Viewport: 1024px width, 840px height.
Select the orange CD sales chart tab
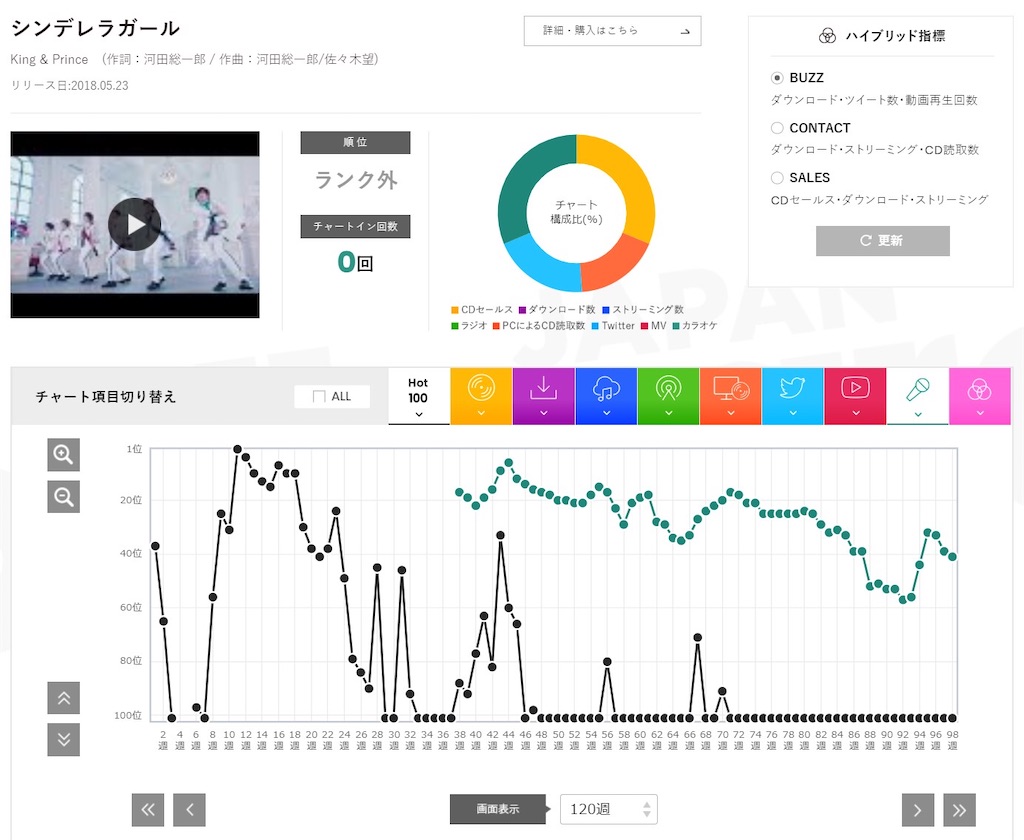point(481,396)
